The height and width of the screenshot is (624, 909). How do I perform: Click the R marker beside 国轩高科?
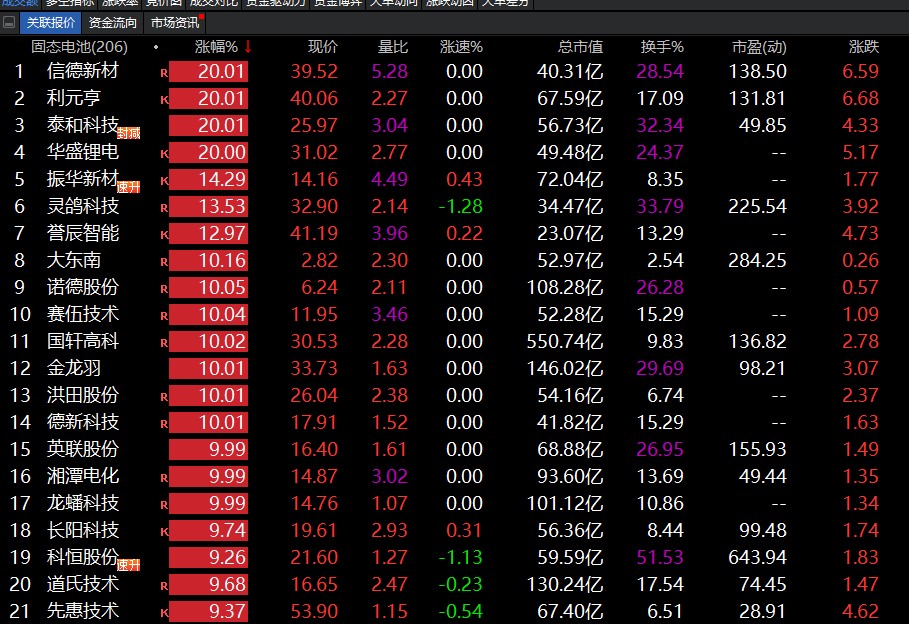164,343
